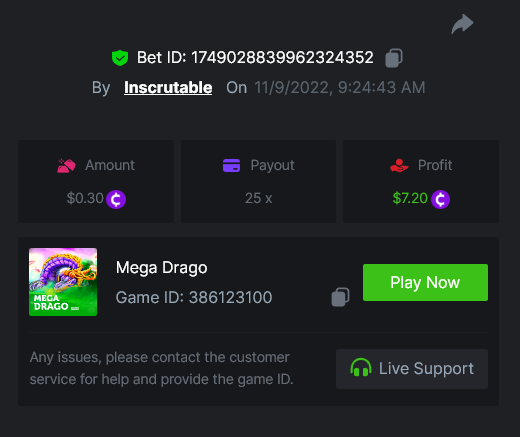Open the Mega Drago game thumbnail

coord(63,282)
